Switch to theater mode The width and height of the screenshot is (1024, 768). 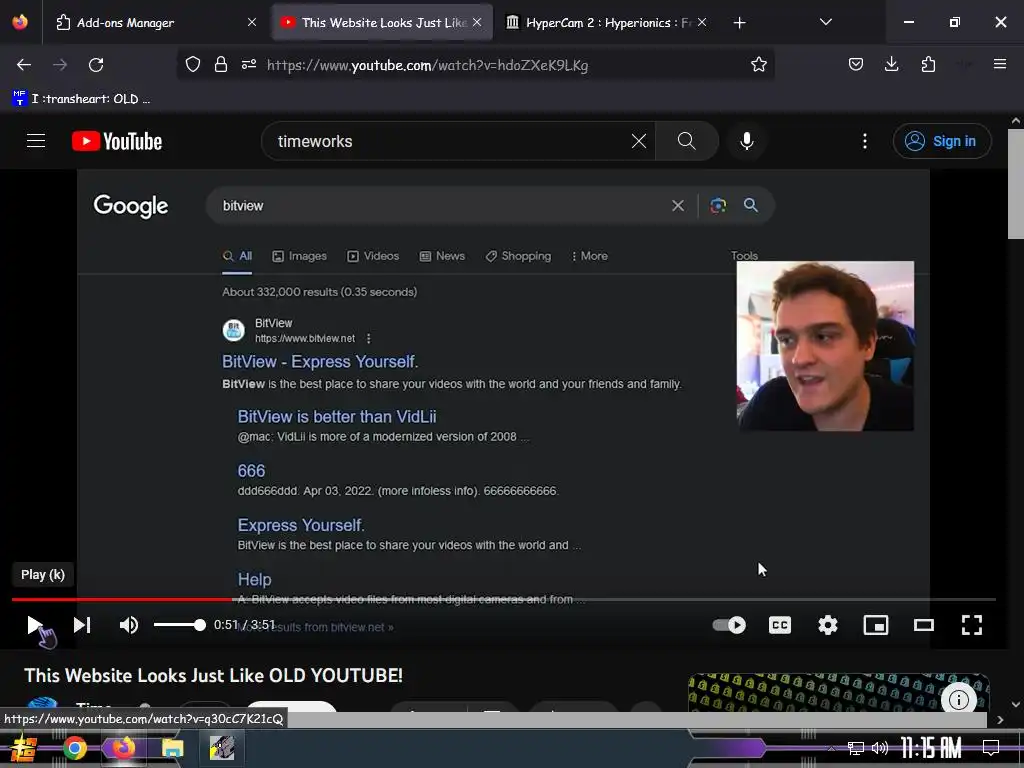(x=923, y=625)
